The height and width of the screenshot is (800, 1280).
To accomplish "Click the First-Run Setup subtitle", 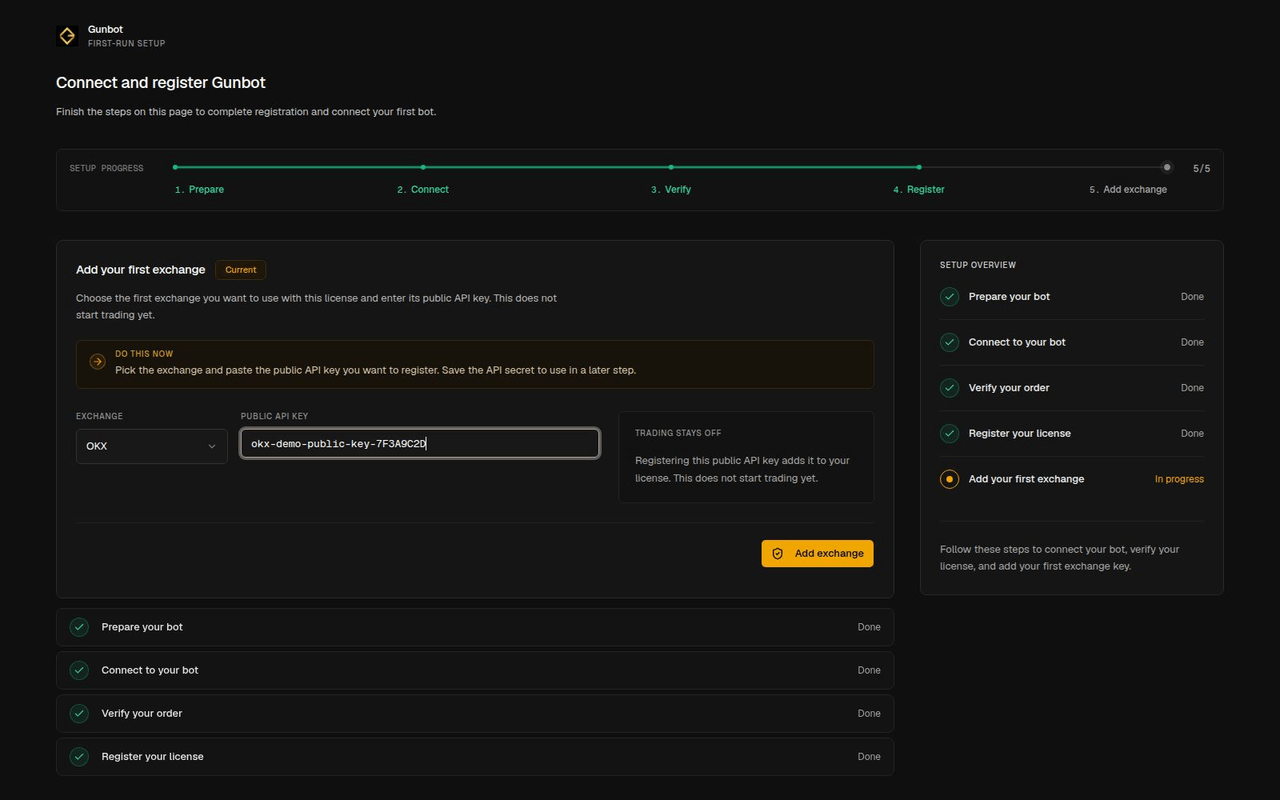I will (126, 44).
